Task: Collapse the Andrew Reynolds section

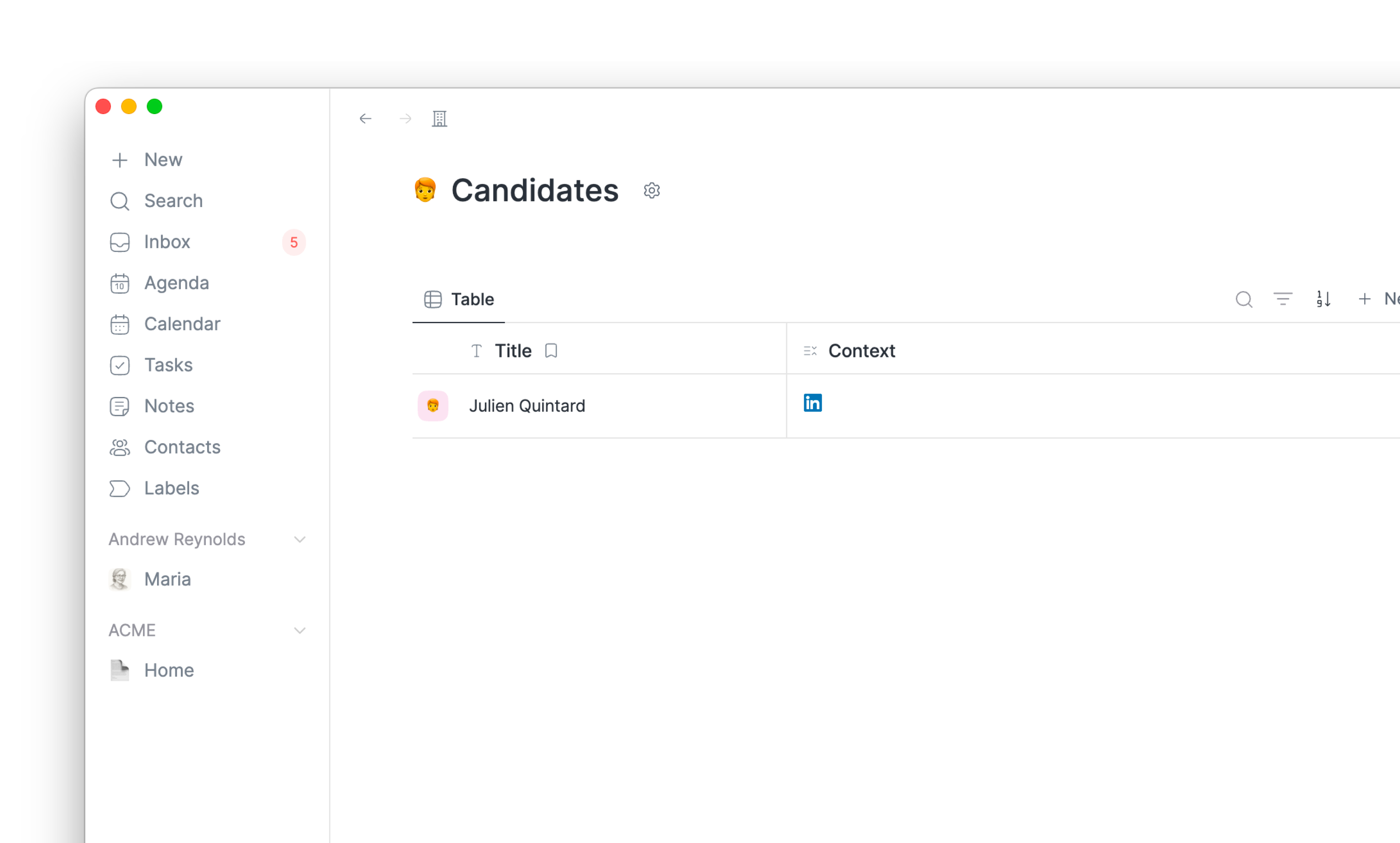Action: coord(300,539)
